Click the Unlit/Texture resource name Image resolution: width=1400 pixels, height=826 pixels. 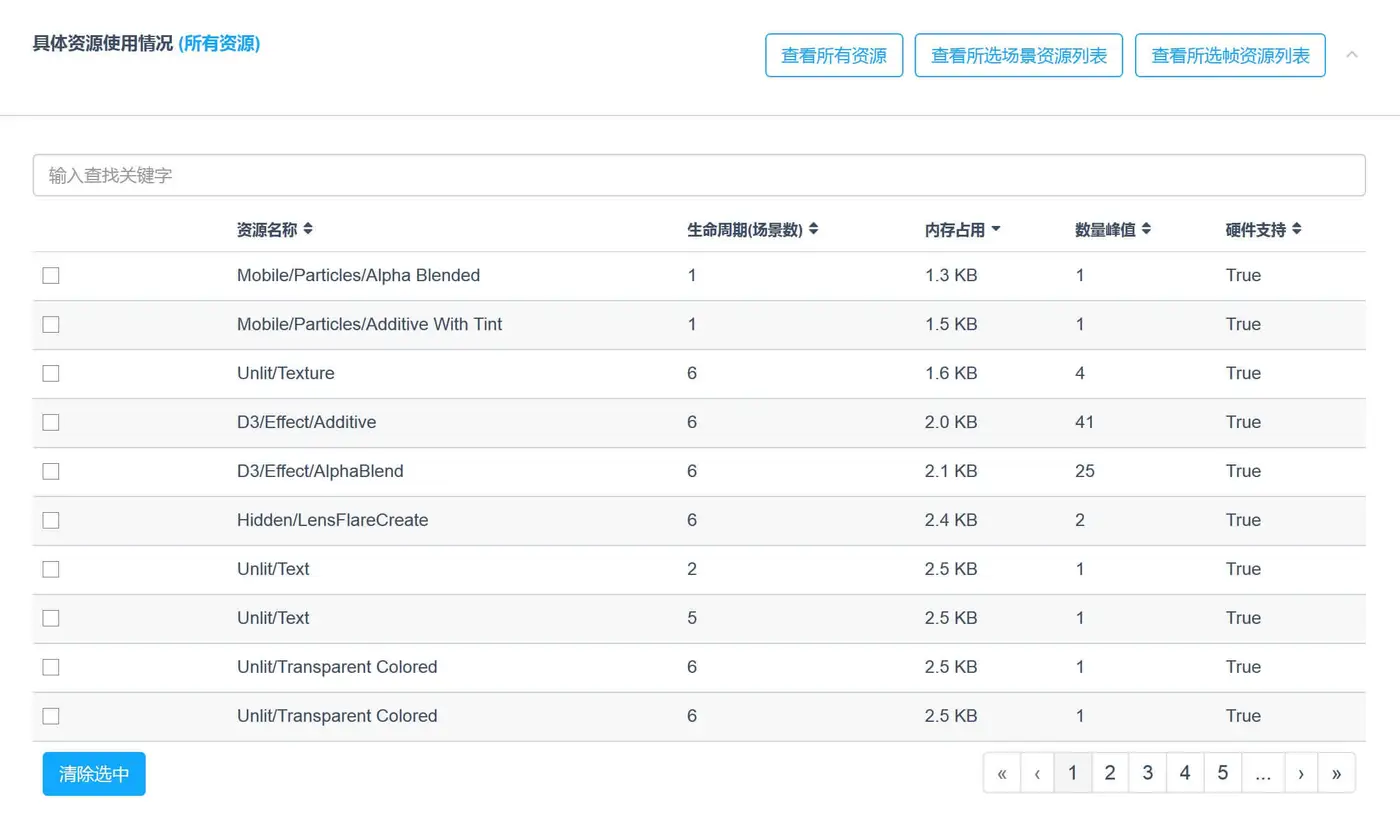coord(286,373)
